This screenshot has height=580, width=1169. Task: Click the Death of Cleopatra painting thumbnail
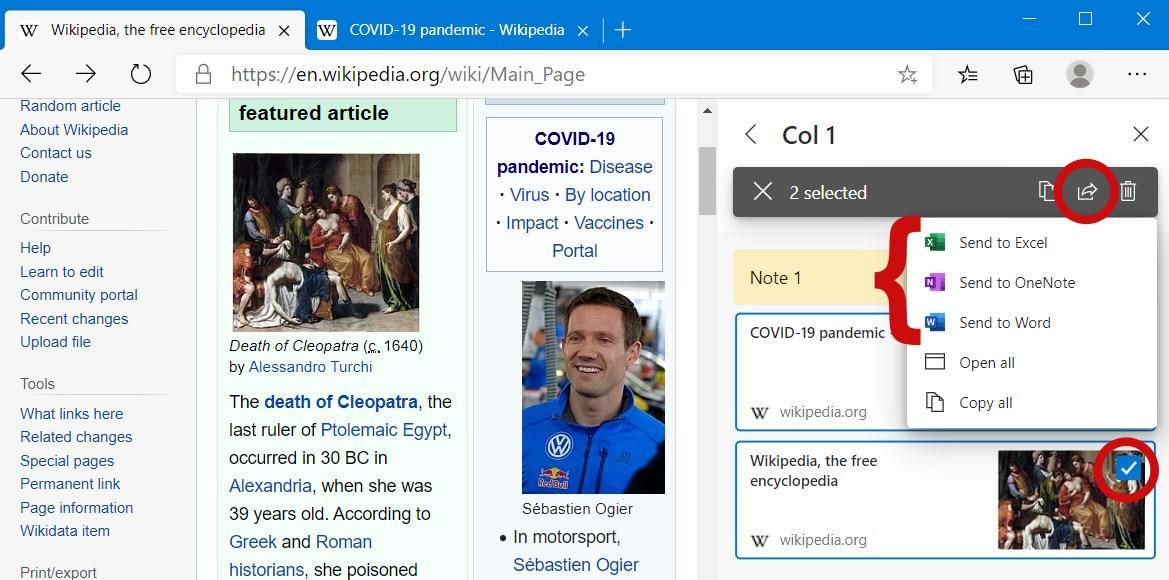[326, 242]
